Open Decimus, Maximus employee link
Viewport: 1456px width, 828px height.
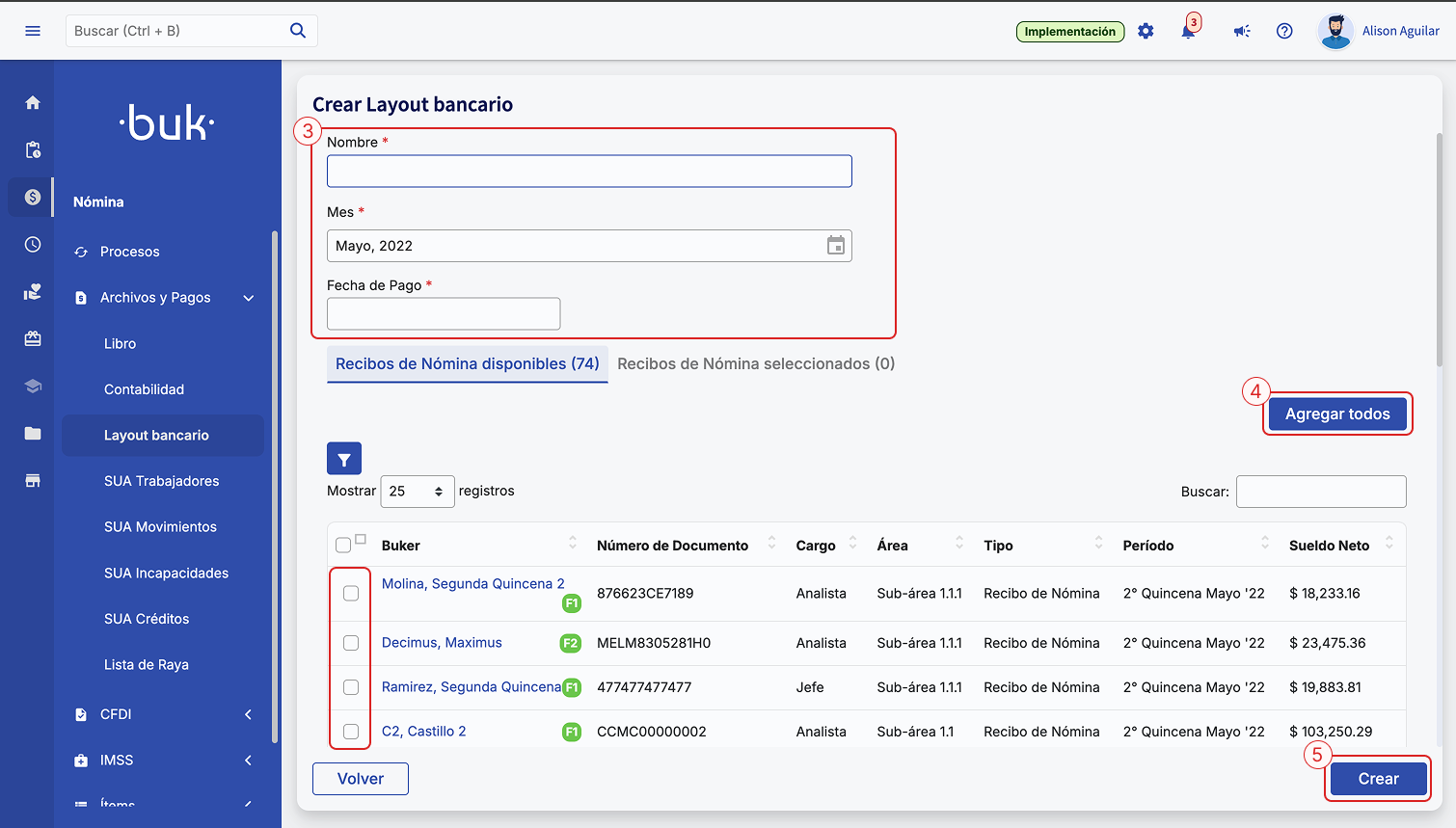pos(442,642)
